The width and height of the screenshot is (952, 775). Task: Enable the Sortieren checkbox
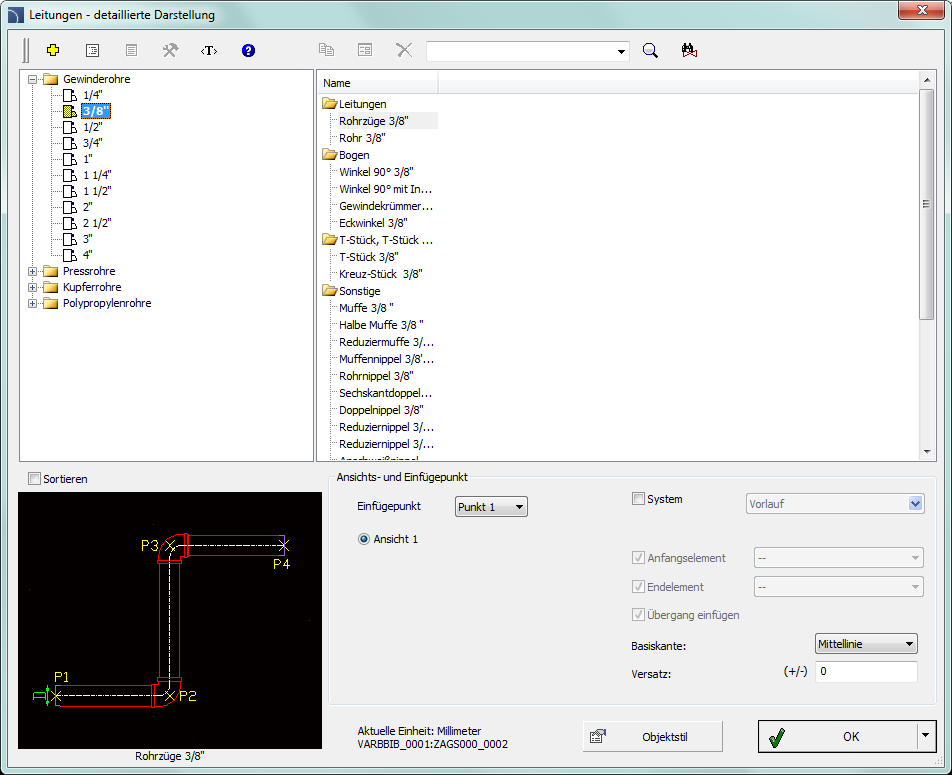pyautogui.click(x=35, y=479)
